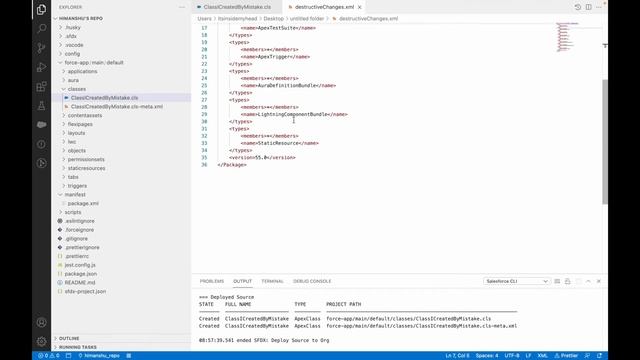Click the editor vertical scrollbar
This screenshot has width=640, height=360.
[x=605, y=142]
